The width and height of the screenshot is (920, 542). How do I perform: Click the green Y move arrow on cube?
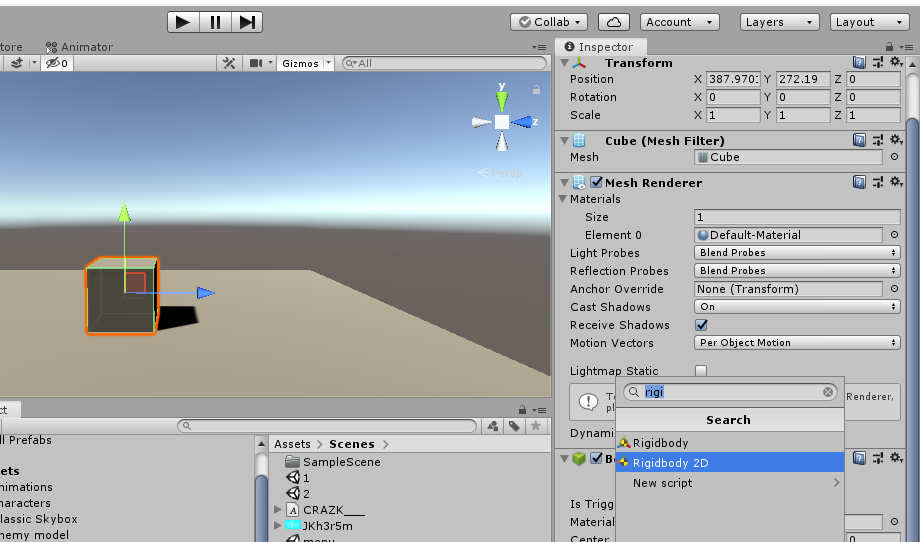124,212
